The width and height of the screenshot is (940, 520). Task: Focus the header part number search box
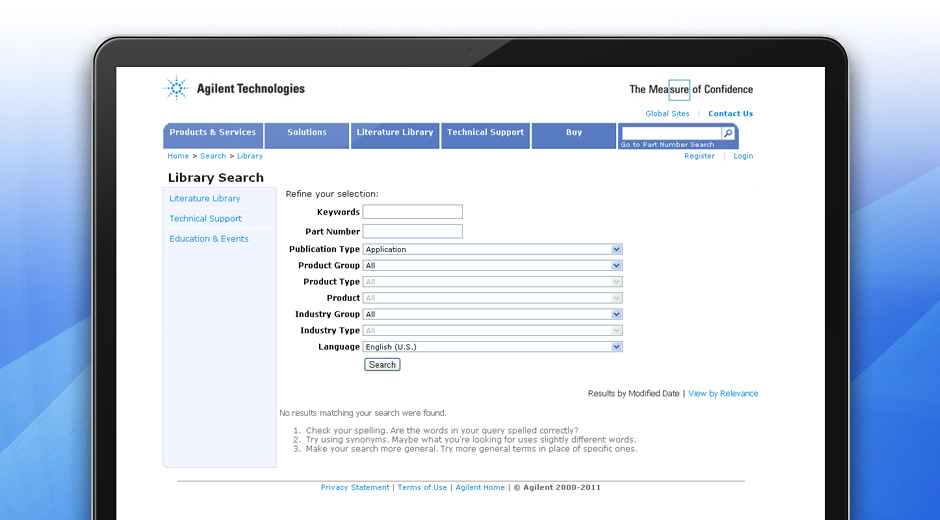click(671, 133)
